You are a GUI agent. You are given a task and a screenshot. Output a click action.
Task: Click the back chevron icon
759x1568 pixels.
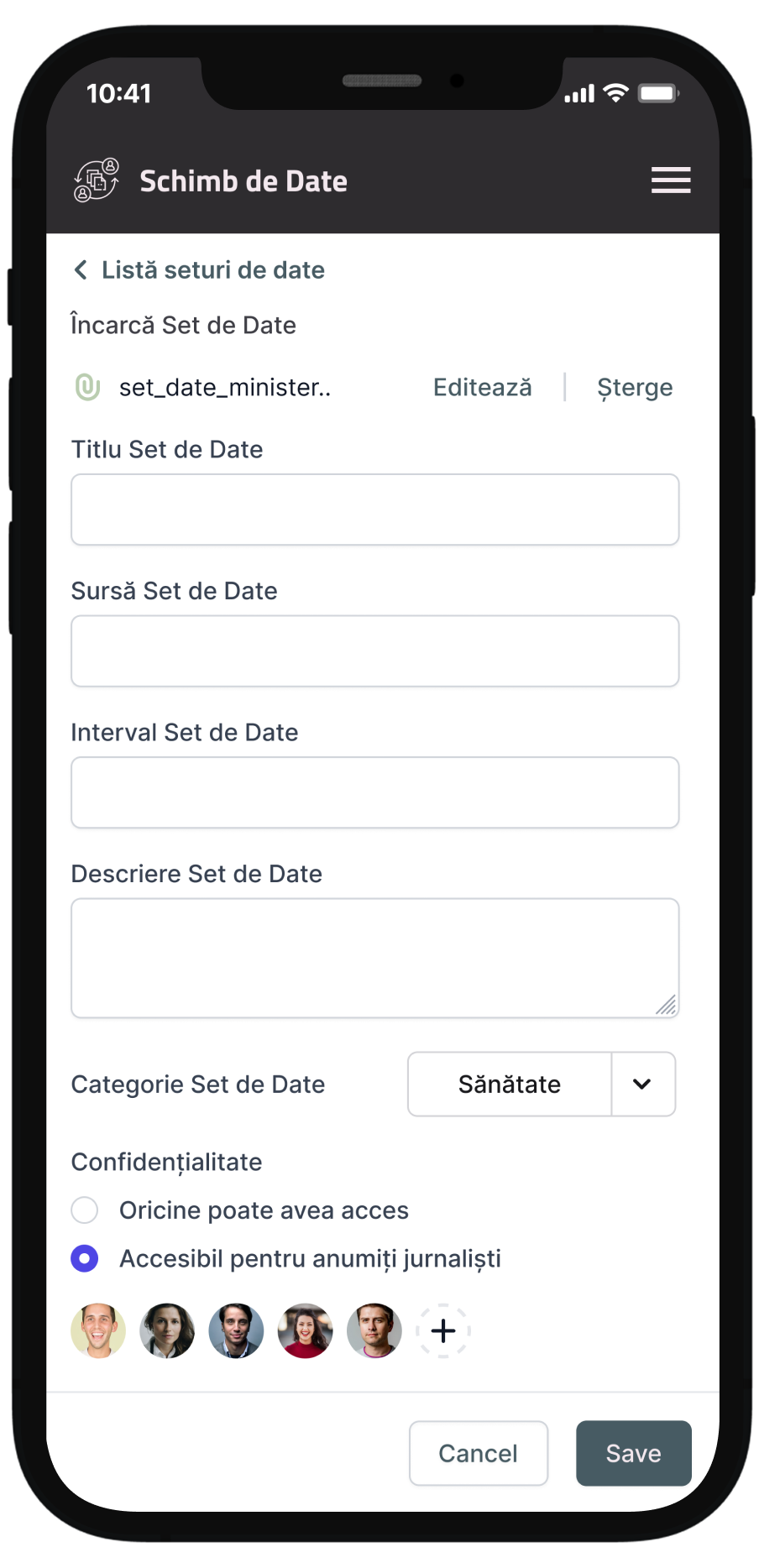pos(81,269)
